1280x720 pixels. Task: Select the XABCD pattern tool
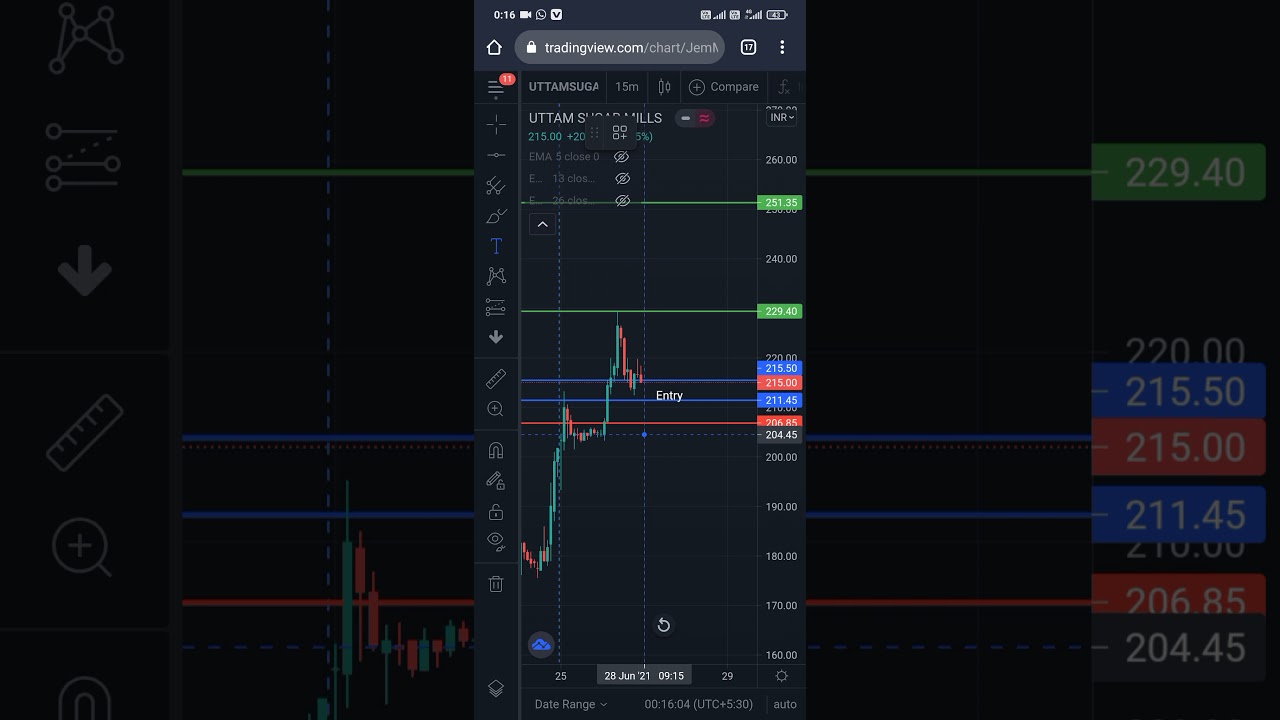click(x=496, y=276)
